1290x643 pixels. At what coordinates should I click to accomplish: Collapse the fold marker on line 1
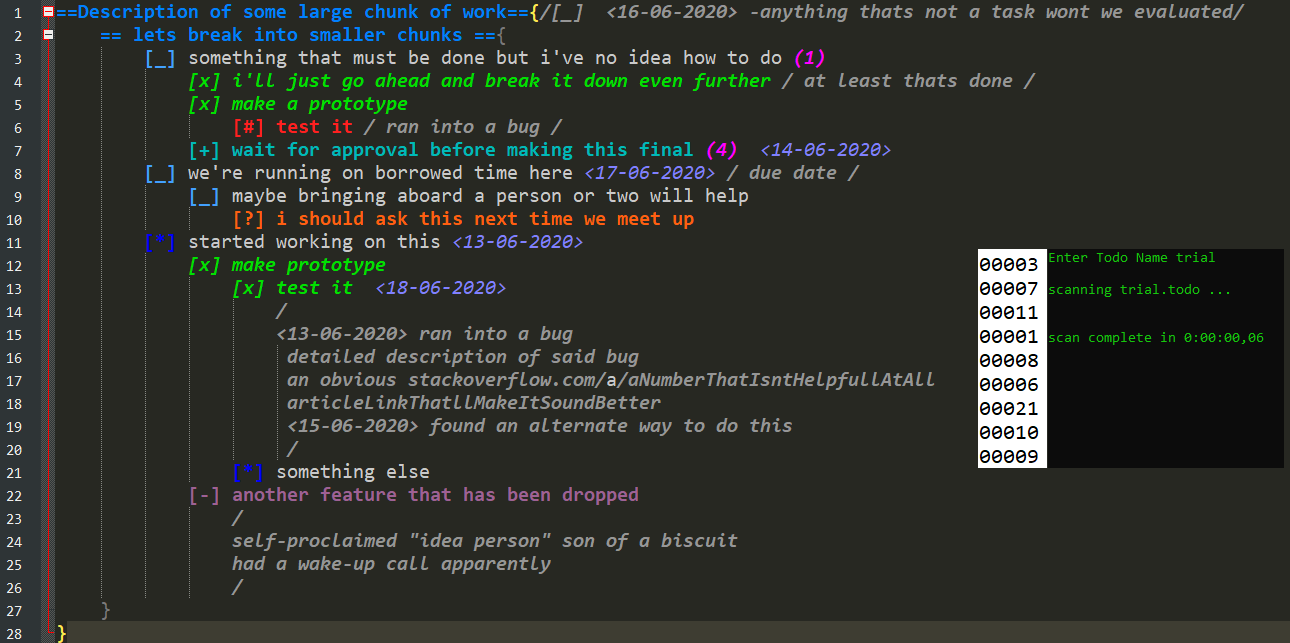tap(48, 12)
